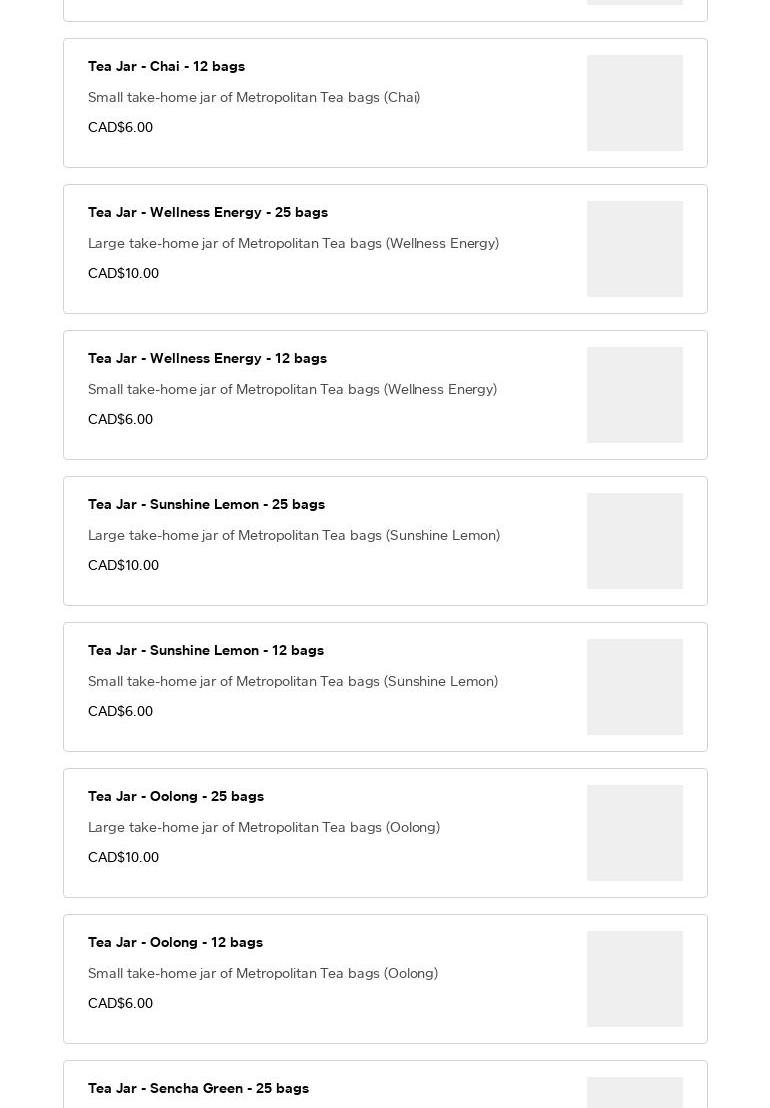Click the Sunshine Lemon 12 bags image placeholder
Viewport: 770px width, 1108px height.
[x=635, y=687]
